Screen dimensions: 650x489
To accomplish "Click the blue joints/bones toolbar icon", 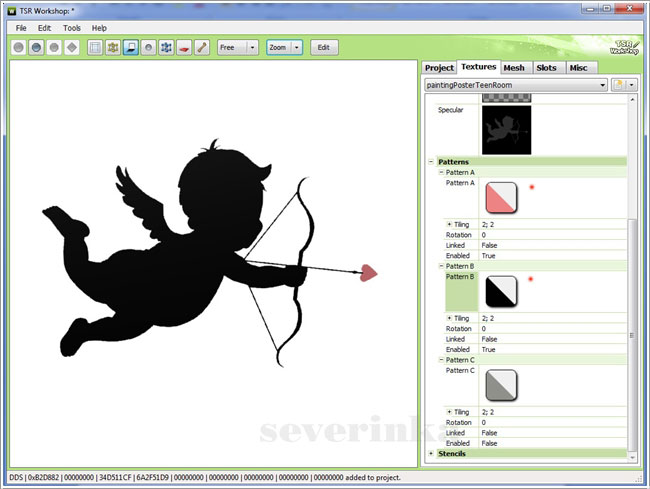I will click(x=166, y=47).
